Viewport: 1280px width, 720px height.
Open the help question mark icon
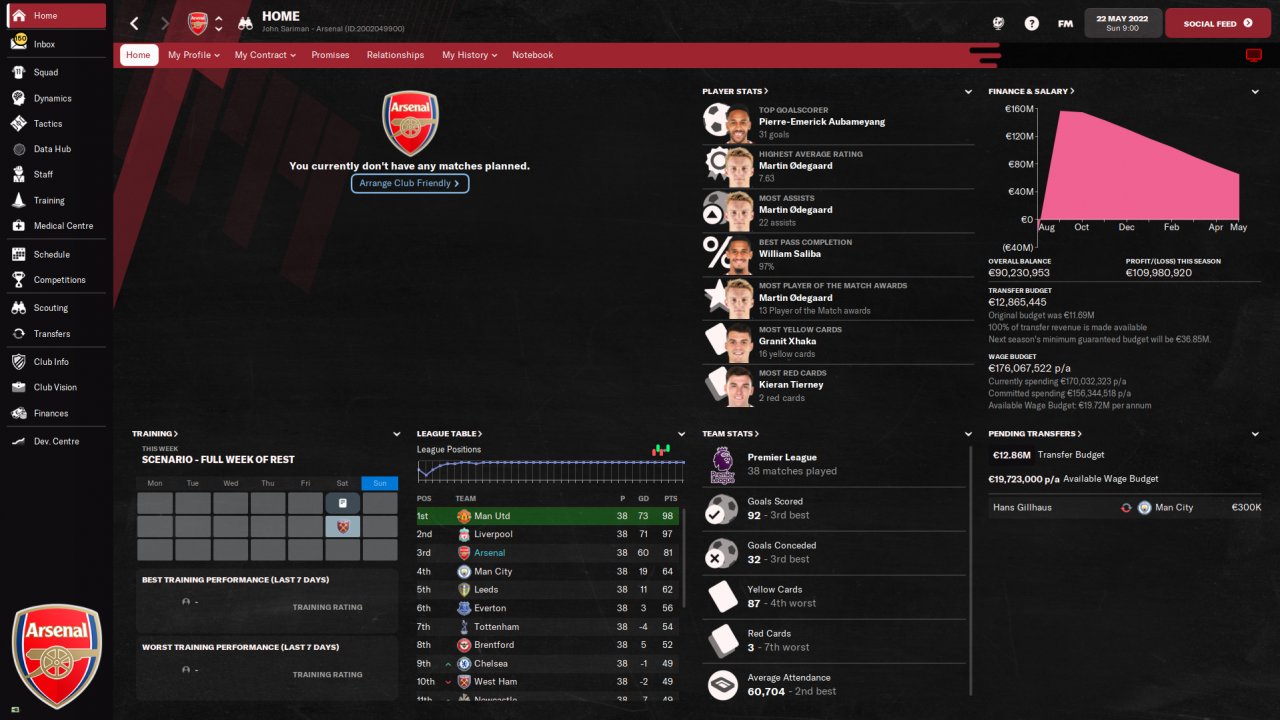(1032, 23)
